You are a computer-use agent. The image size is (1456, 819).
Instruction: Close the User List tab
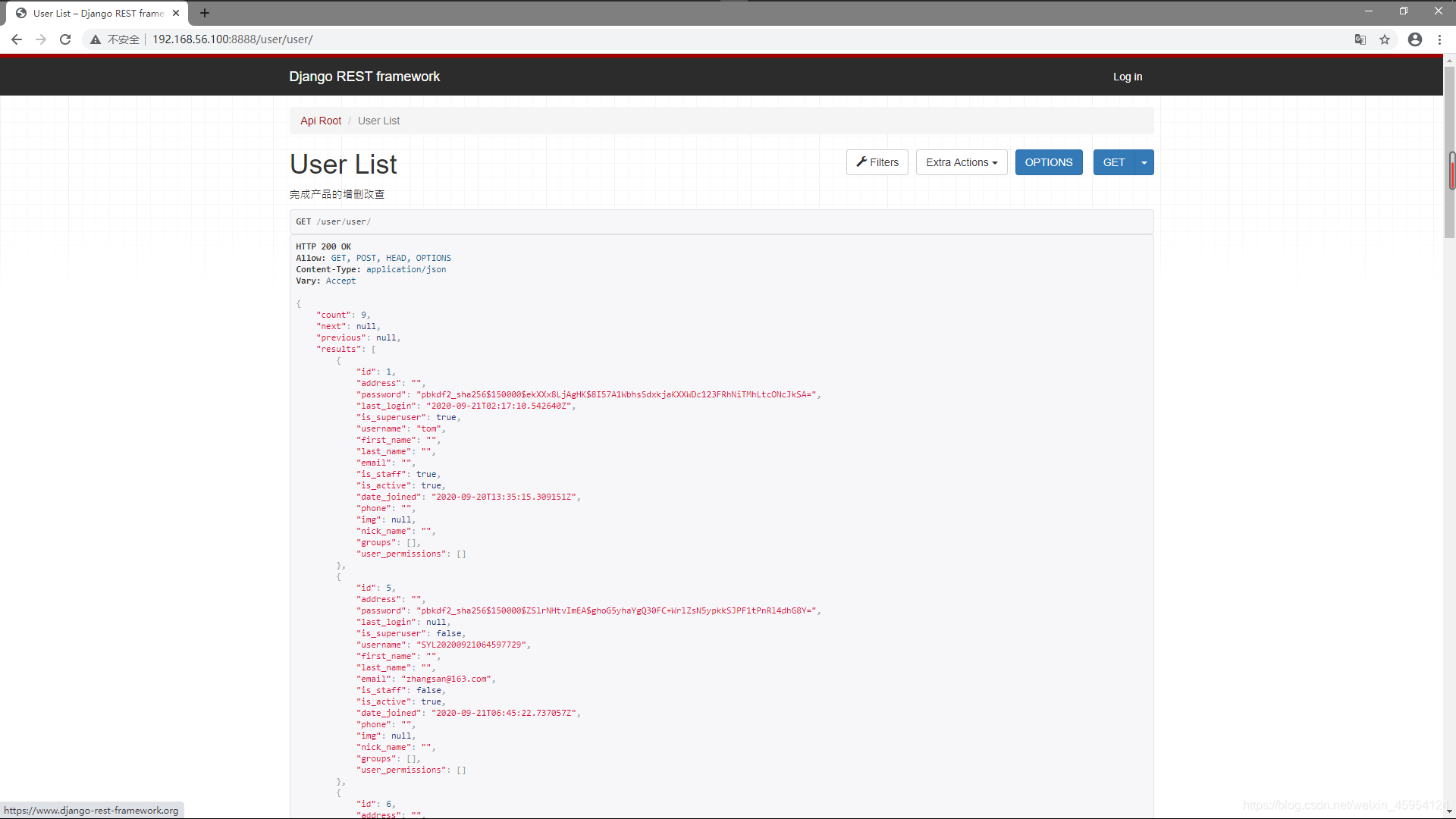pos(176,13)
